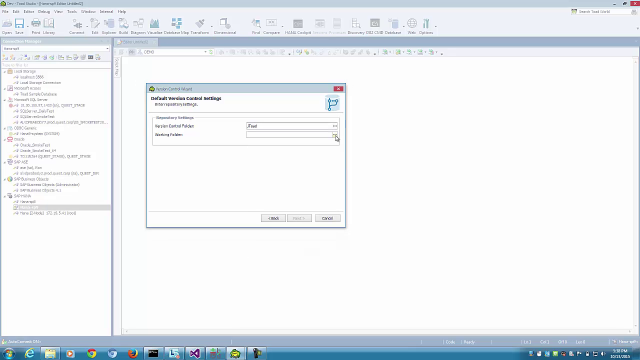Image resolution: width=640 pixels, height=360 pixels.
Task: Open the Window menu
Action: (x=88, y=11)
